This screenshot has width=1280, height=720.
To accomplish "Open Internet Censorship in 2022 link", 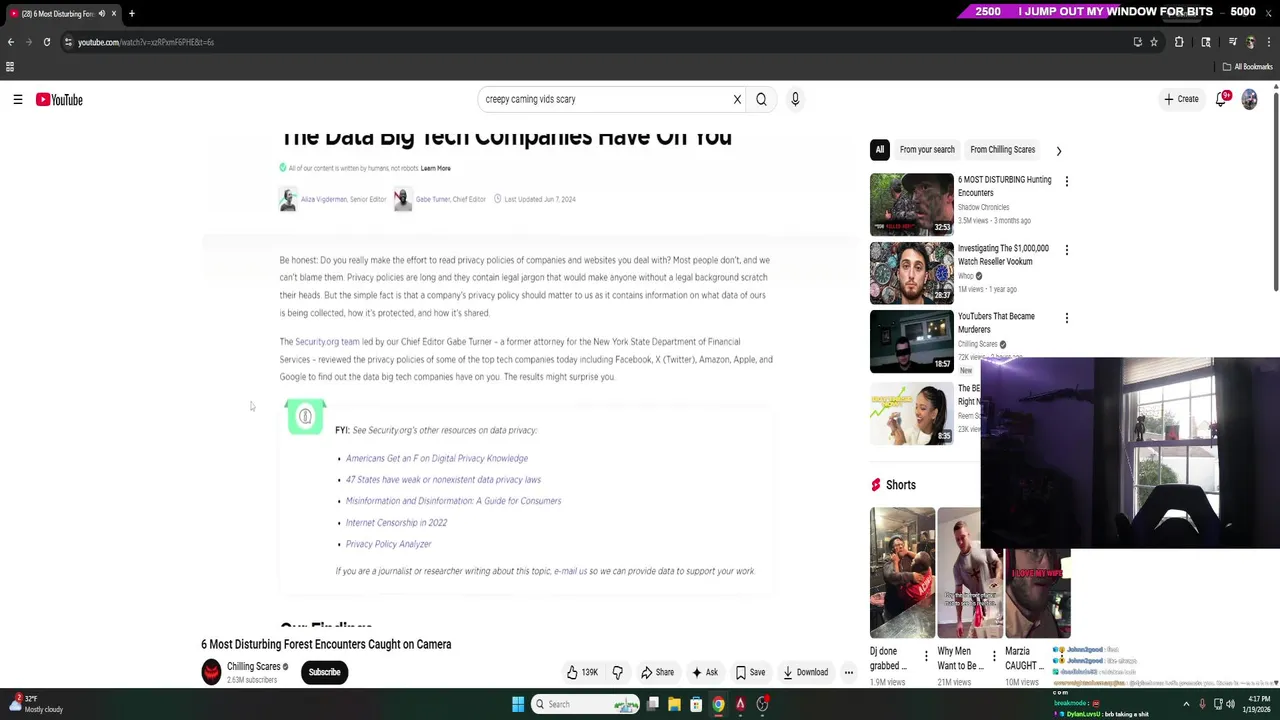I will point(396,523).
